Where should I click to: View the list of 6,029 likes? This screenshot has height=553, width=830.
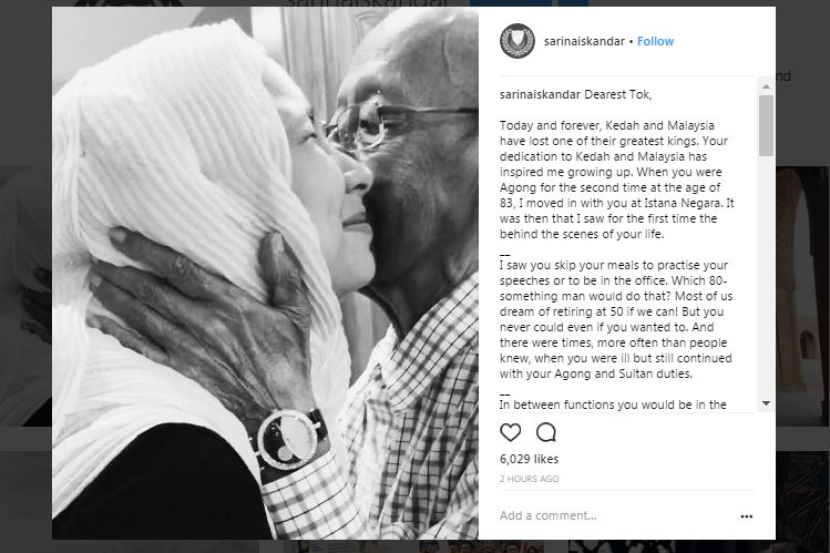point(529,459)
